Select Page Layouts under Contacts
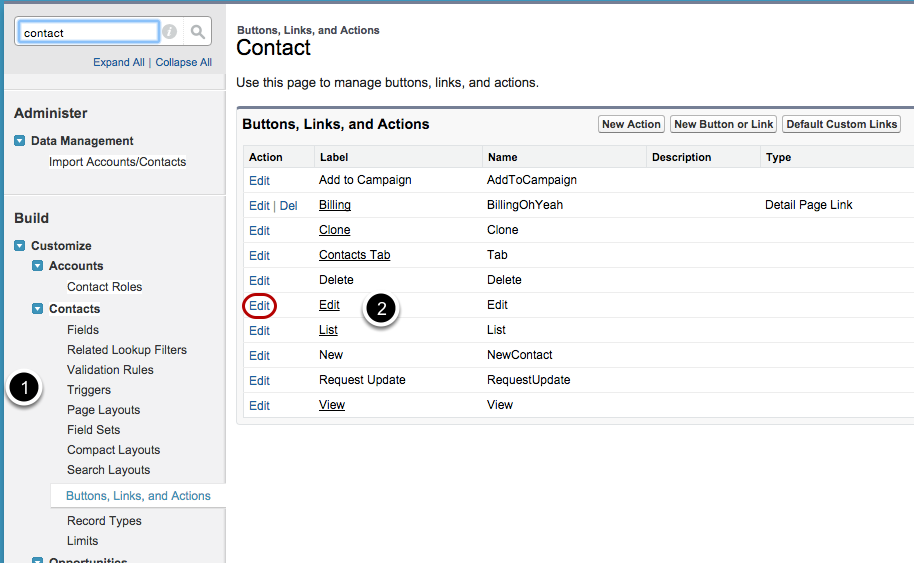The width and height of the screenshot is (914, 563). coord(103,410)
